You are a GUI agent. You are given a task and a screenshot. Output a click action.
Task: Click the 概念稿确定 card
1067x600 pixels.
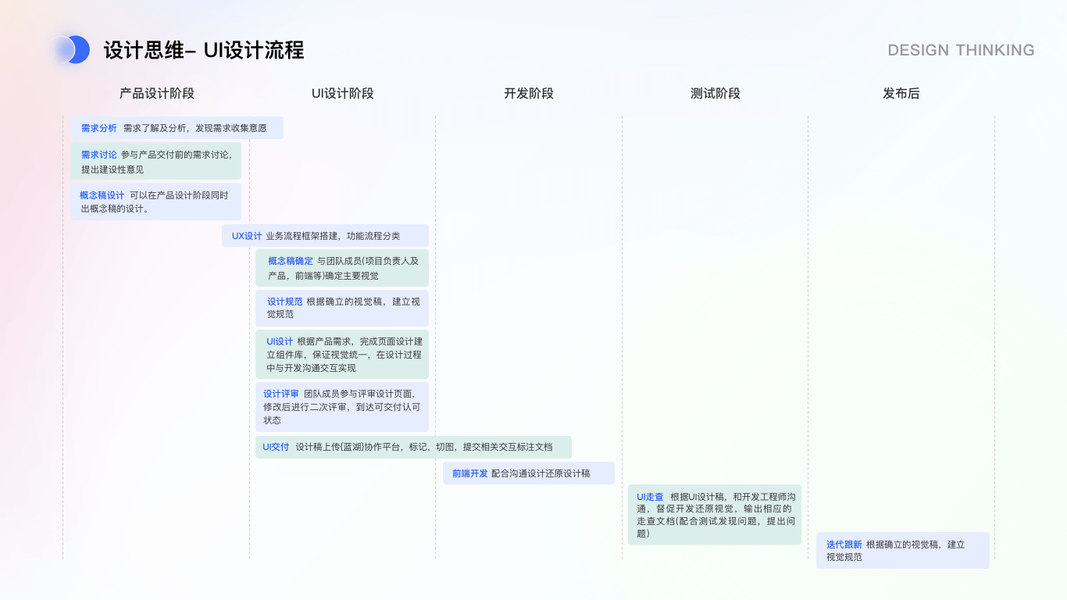coord(342,268)
